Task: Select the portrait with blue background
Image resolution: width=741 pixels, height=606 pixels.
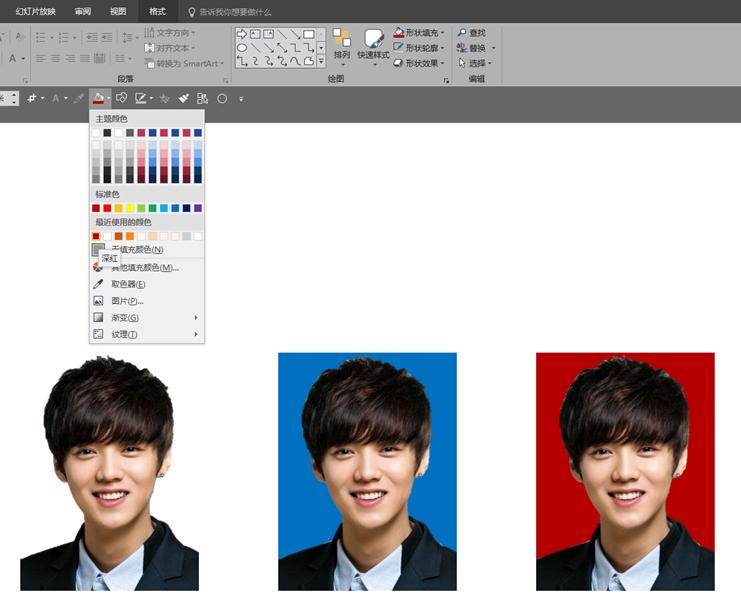Action: 367,471
